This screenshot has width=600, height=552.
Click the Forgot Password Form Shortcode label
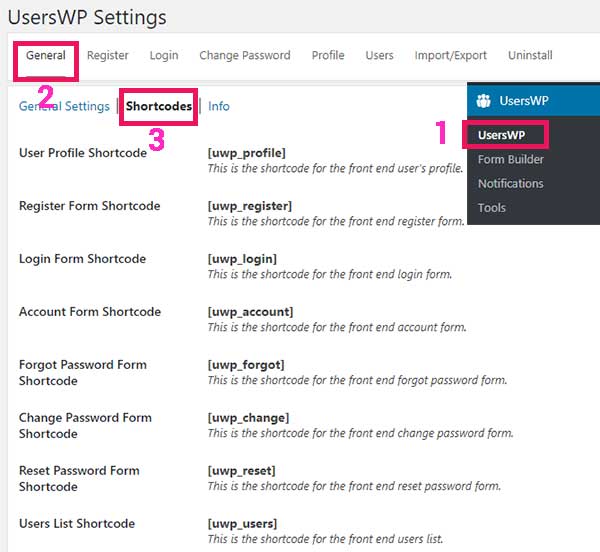point(83,373)
